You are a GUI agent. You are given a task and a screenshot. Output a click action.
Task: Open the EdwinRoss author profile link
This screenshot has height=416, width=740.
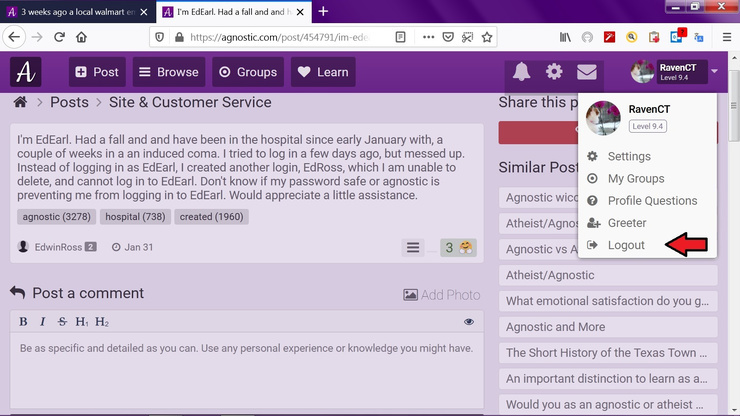[57, 247]
